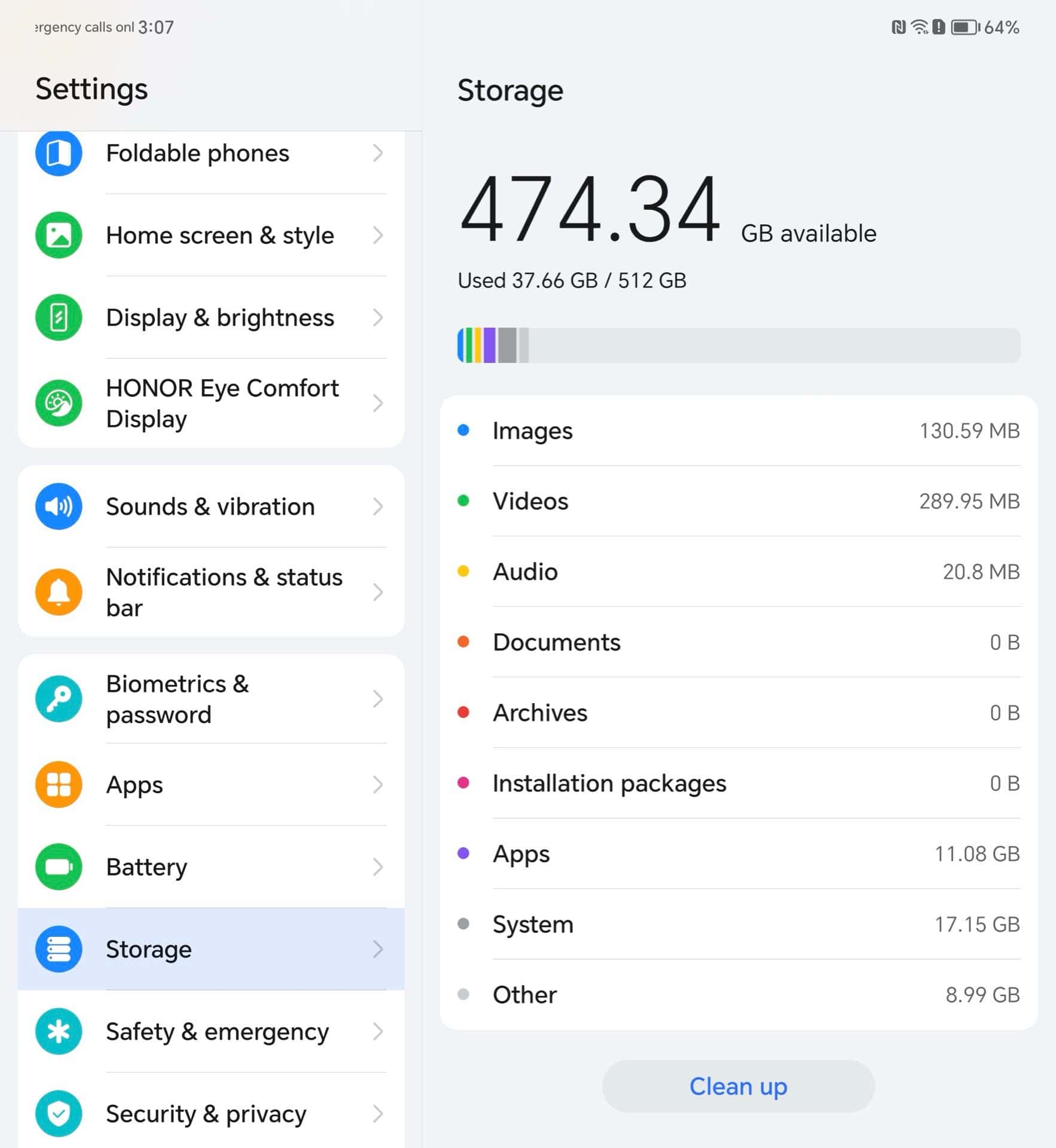Tap the HONOR Eye Comfort Display icon
This screenshot has width=1056, height=1148.
pos(59,403)
